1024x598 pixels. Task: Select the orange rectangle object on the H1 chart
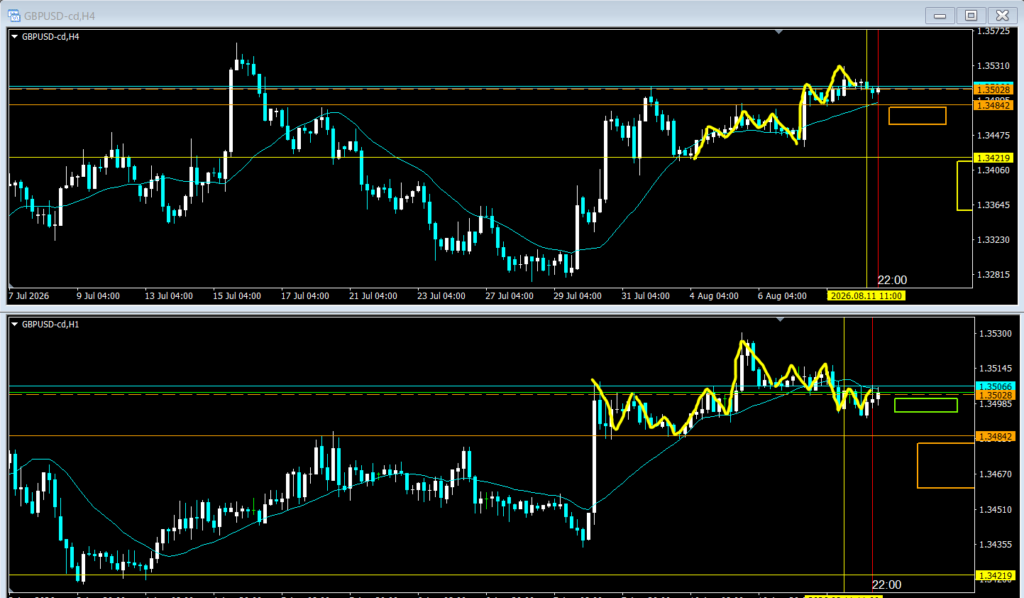tap(946, 465)
